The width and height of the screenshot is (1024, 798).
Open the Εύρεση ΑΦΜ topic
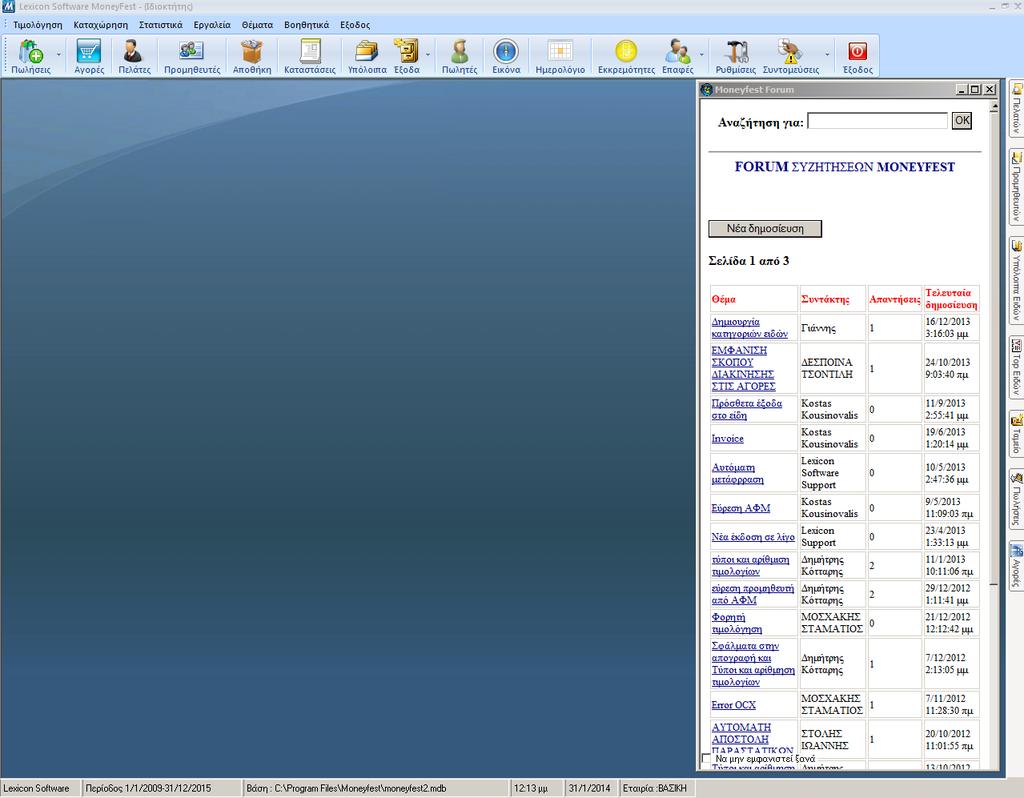click(741, 508)
